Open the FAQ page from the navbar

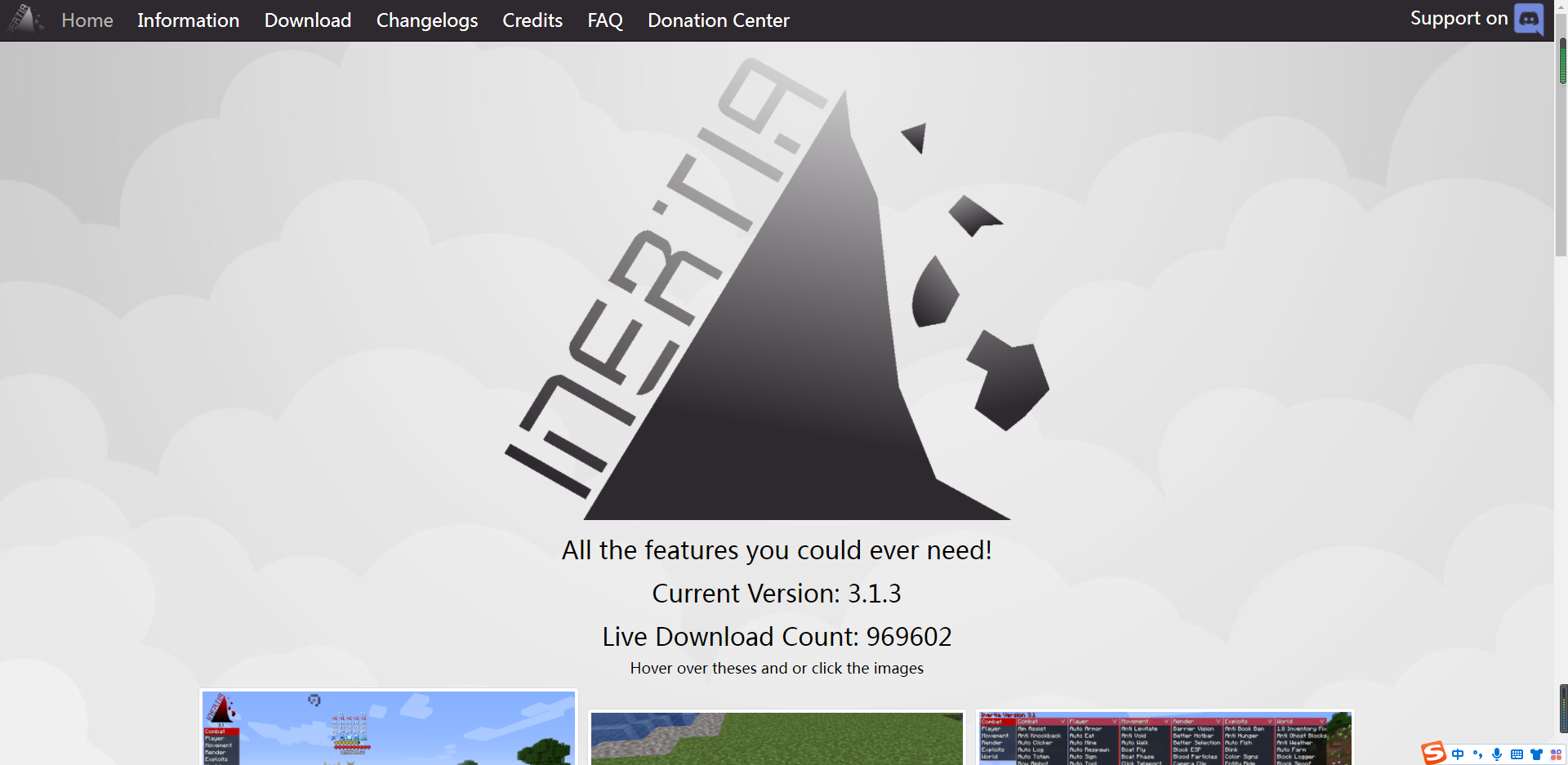604,20
